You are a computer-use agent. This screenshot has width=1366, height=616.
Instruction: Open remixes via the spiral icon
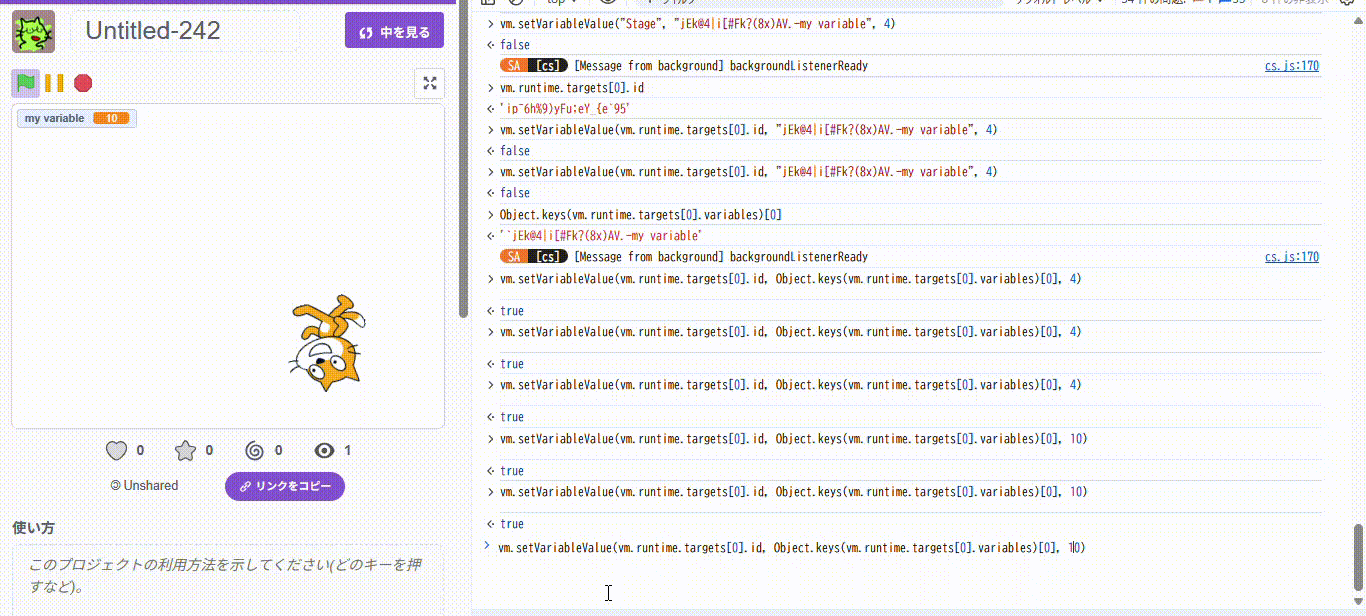(x=254, y=451)
